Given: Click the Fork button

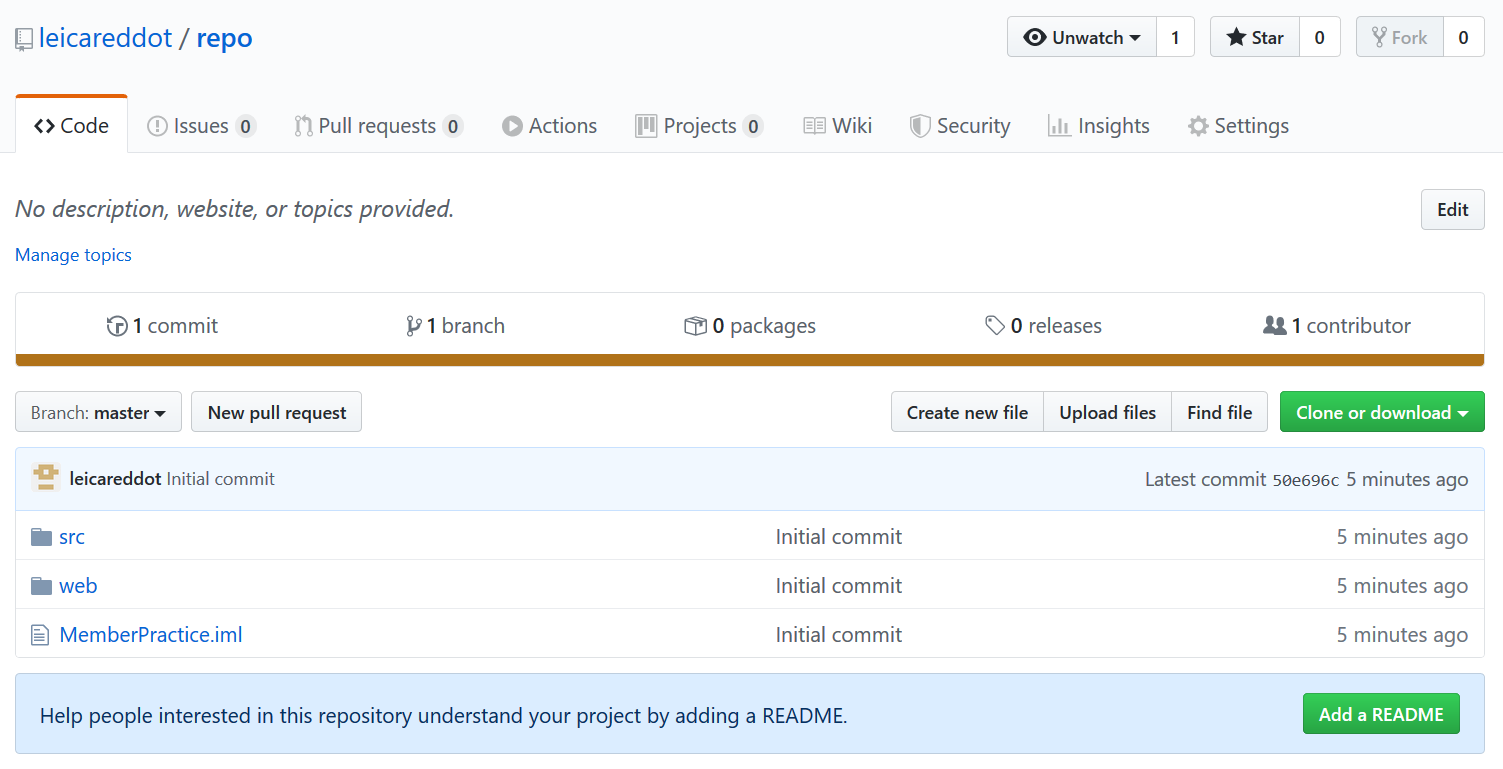Looking at the screenshot, I should pyautogui.click(x=1400, y=38).
